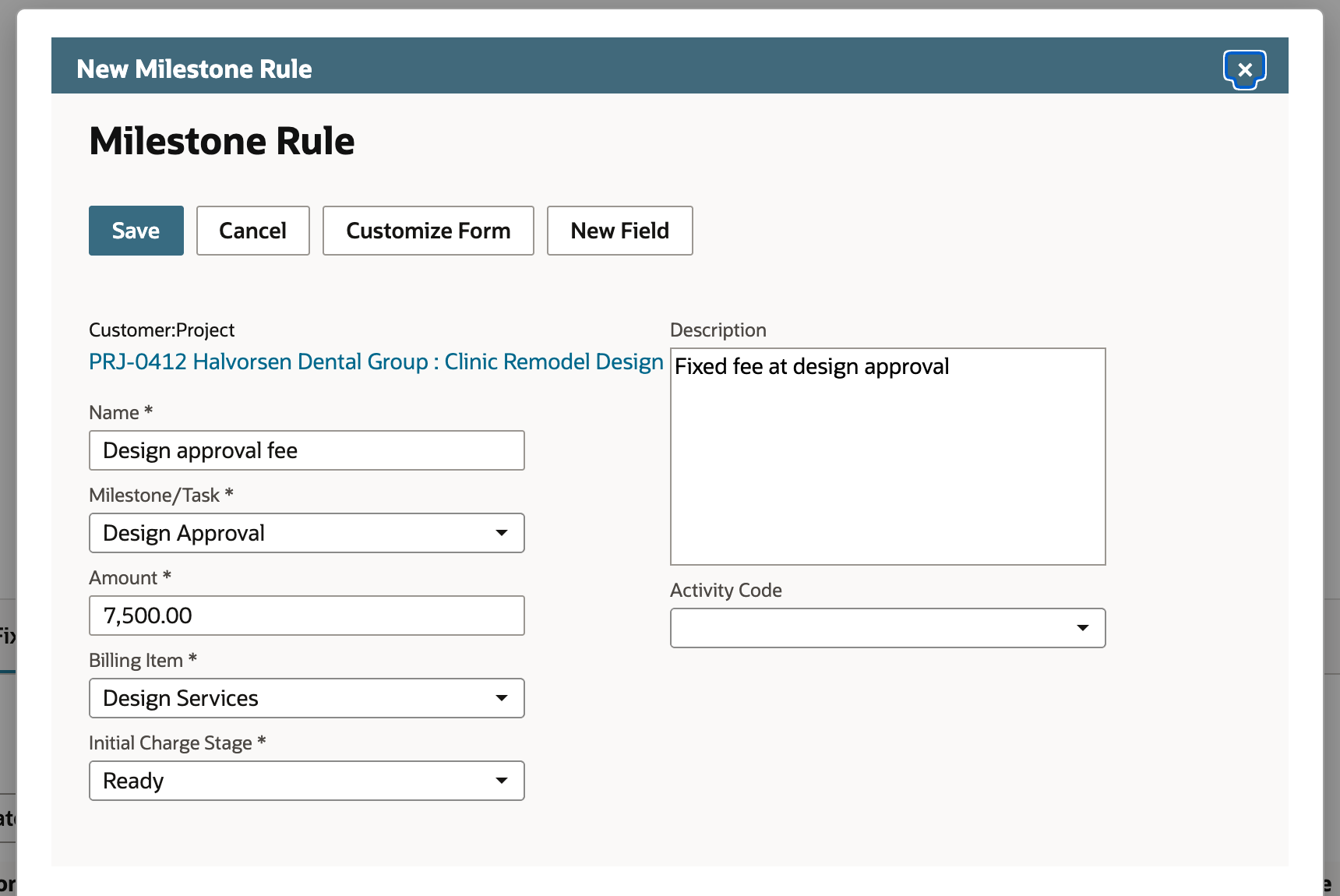Screen dimensions: 1340x896
Task: Click the 'New Milestone Rule' title bar text
Action: [x=194, y=69]
